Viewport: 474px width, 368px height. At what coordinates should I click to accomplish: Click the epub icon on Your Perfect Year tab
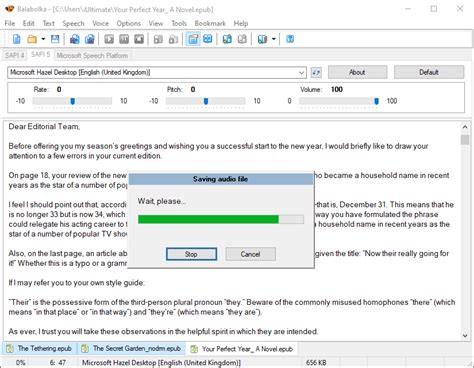pos(194,349)
